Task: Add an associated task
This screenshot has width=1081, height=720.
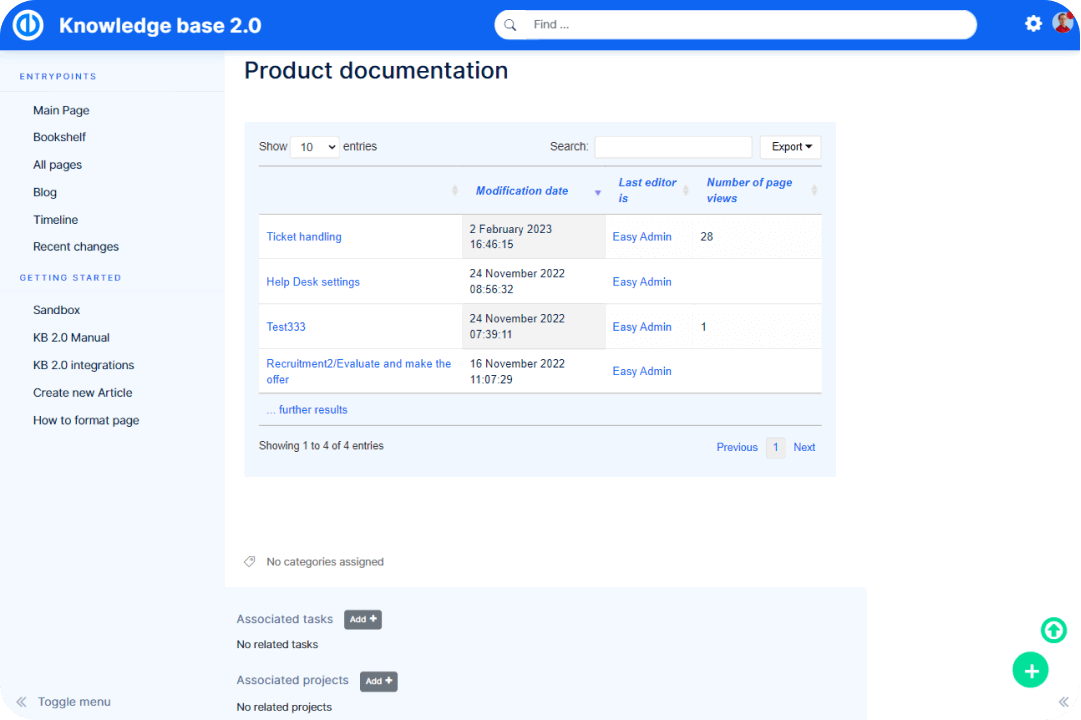Action: click(x=363, y=620)
